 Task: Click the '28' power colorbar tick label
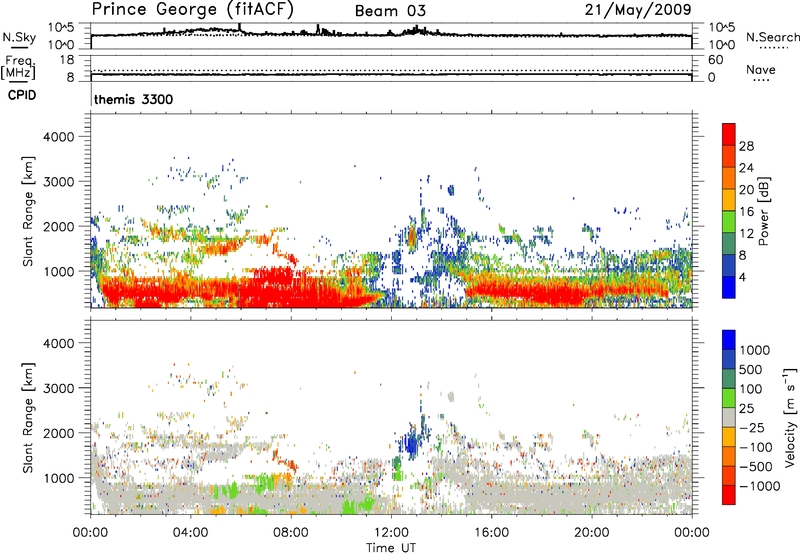[x=746, y=146]
